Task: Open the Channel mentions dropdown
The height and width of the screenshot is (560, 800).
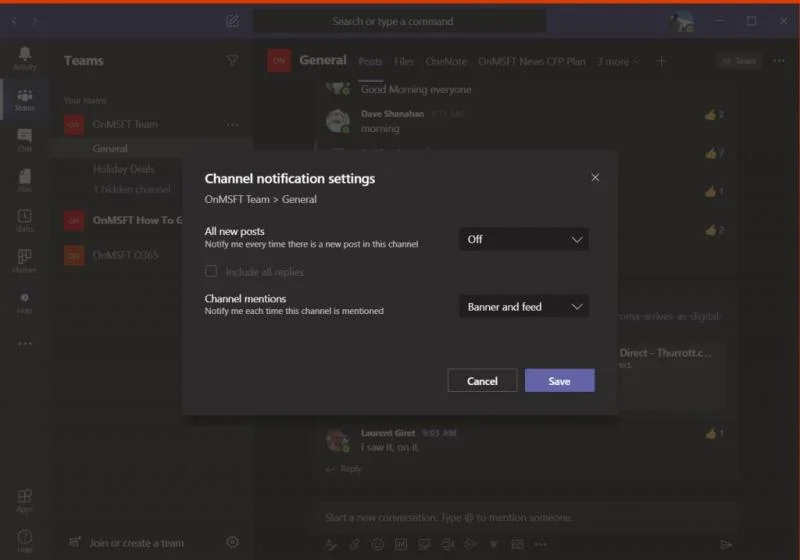Action: tap(524, 307)
